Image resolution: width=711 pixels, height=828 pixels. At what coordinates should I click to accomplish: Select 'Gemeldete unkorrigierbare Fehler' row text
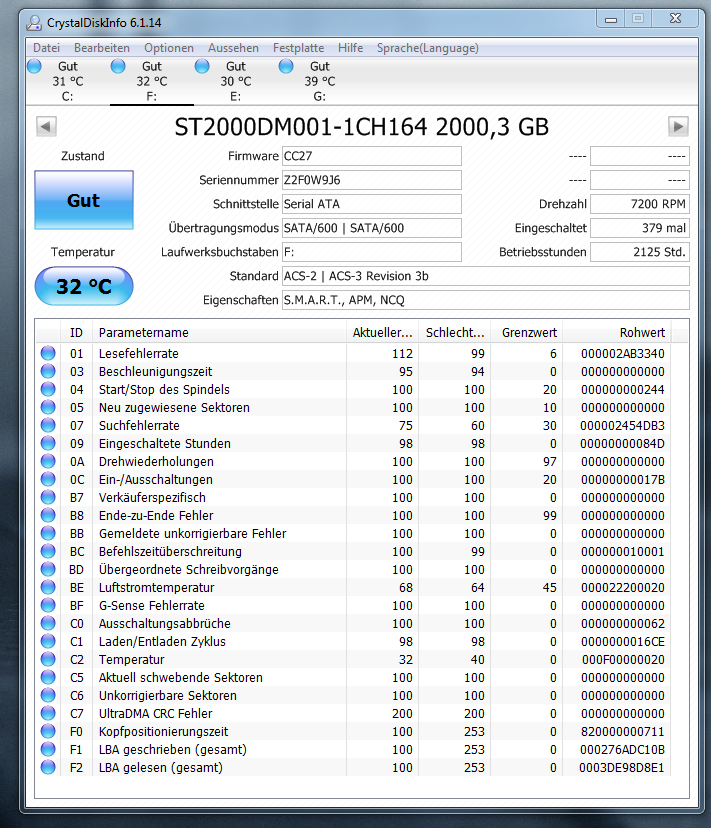point(192,533)
